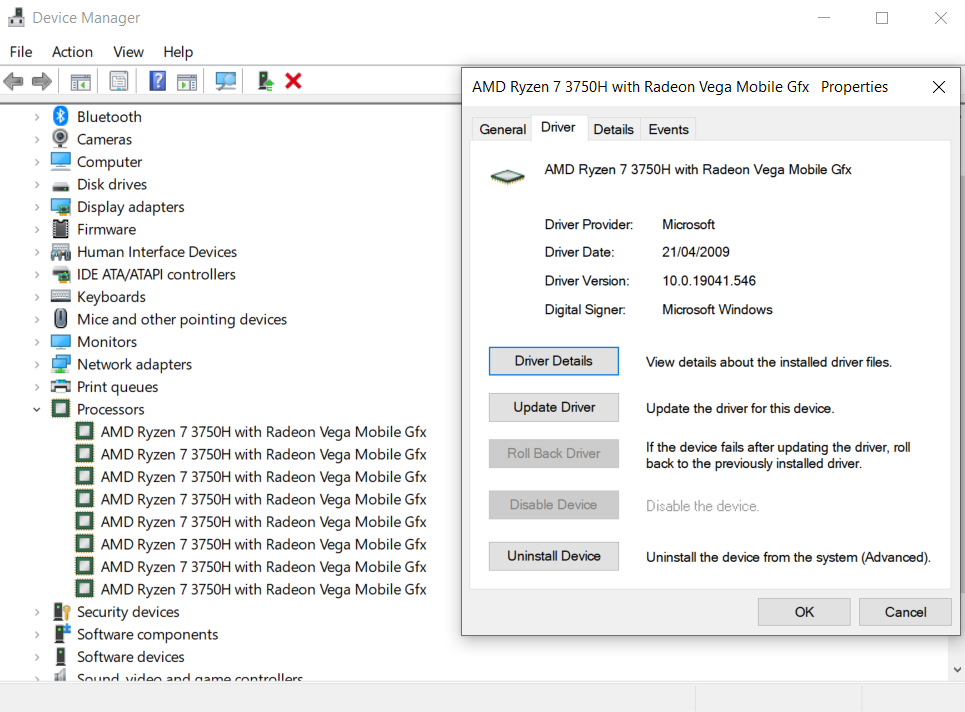Click the processor chip icon in Properties dialog
The image size is (965, 712).
click(x=507, y=177)
